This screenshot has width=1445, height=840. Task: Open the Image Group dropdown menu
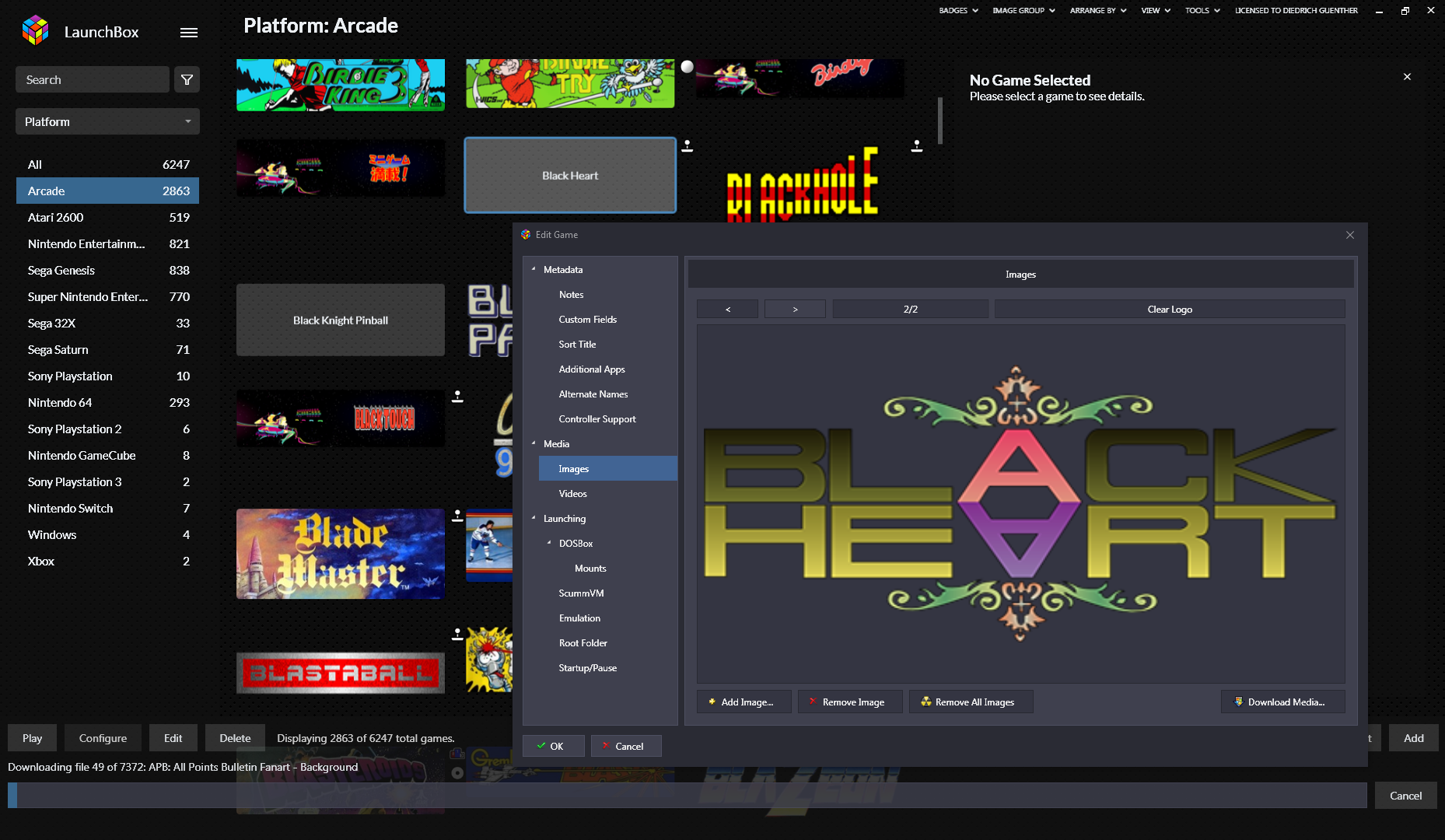(x=1023, y=10)
